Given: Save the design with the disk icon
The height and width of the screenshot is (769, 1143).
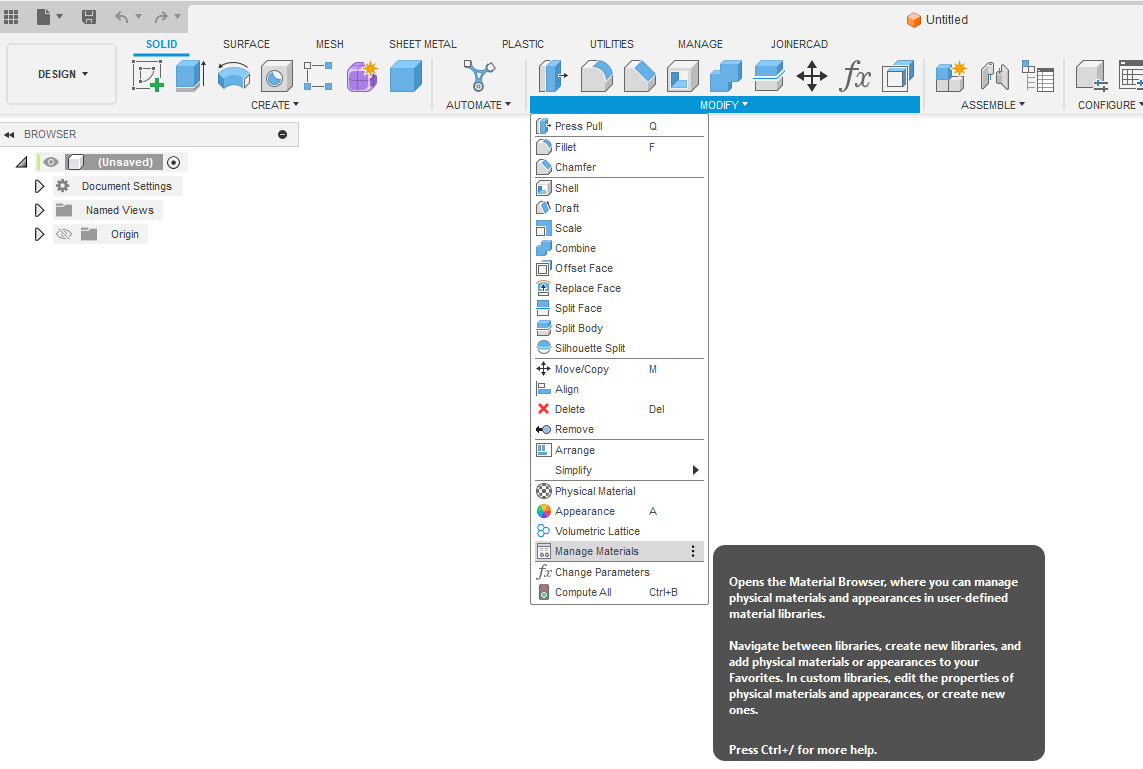Looking at the screenshot, I should pyautogui.click(x=89, y=16).
